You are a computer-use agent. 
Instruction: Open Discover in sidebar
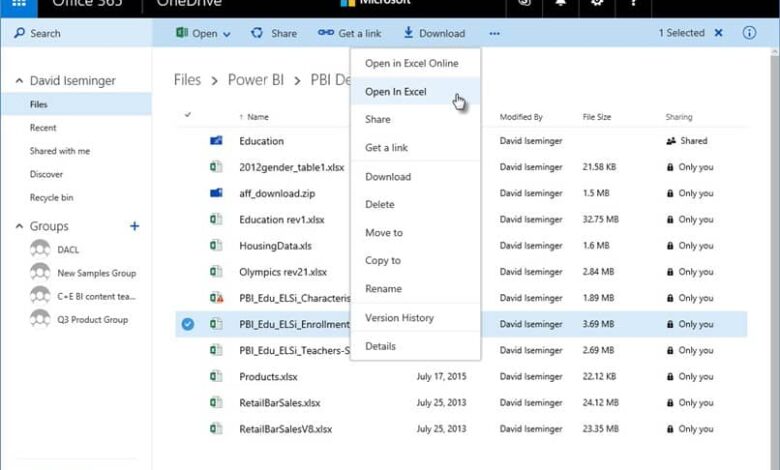click(46, 174)
